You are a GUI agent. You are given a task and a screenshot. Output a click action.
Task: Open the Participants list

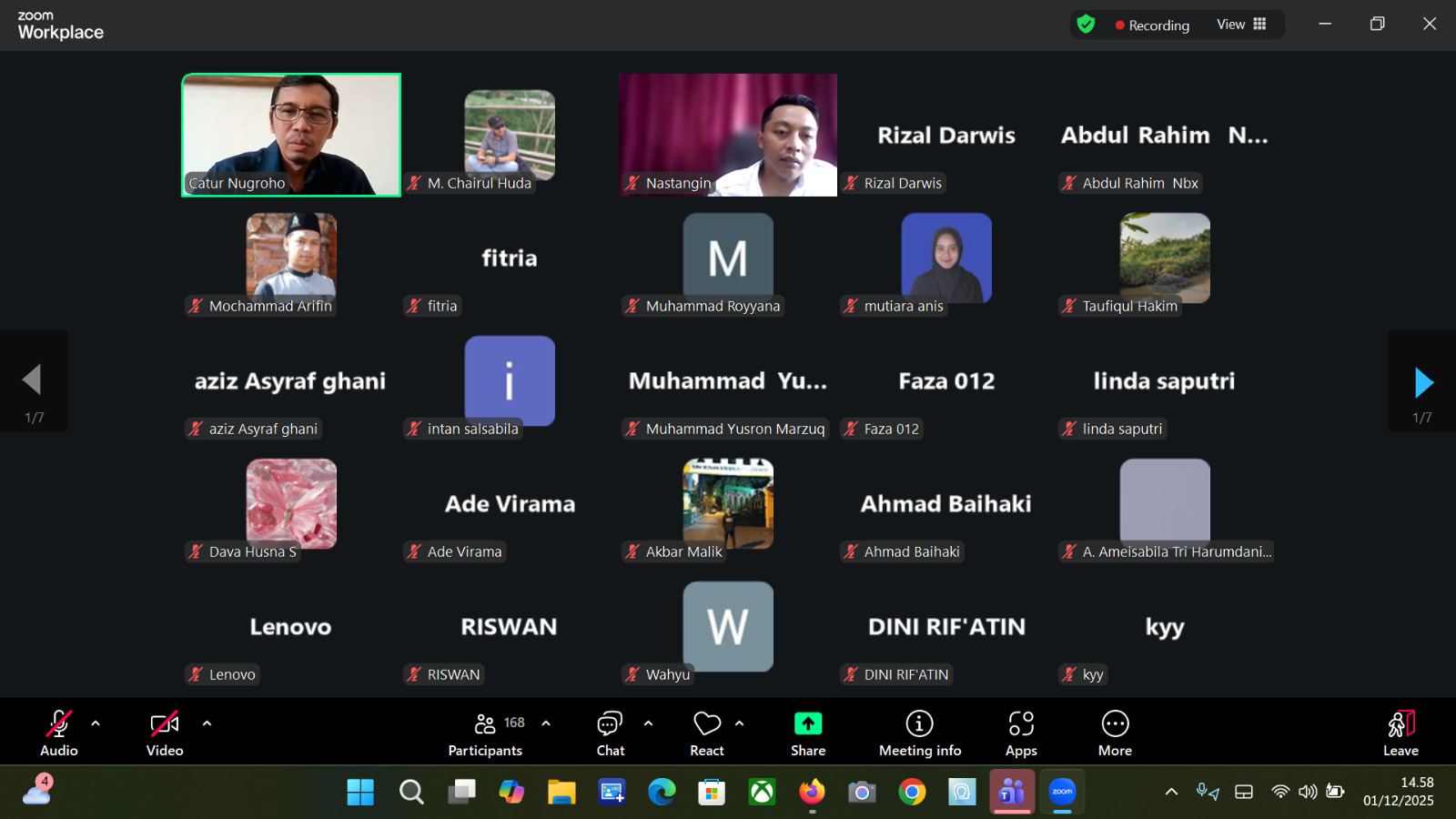click(486, 733)
